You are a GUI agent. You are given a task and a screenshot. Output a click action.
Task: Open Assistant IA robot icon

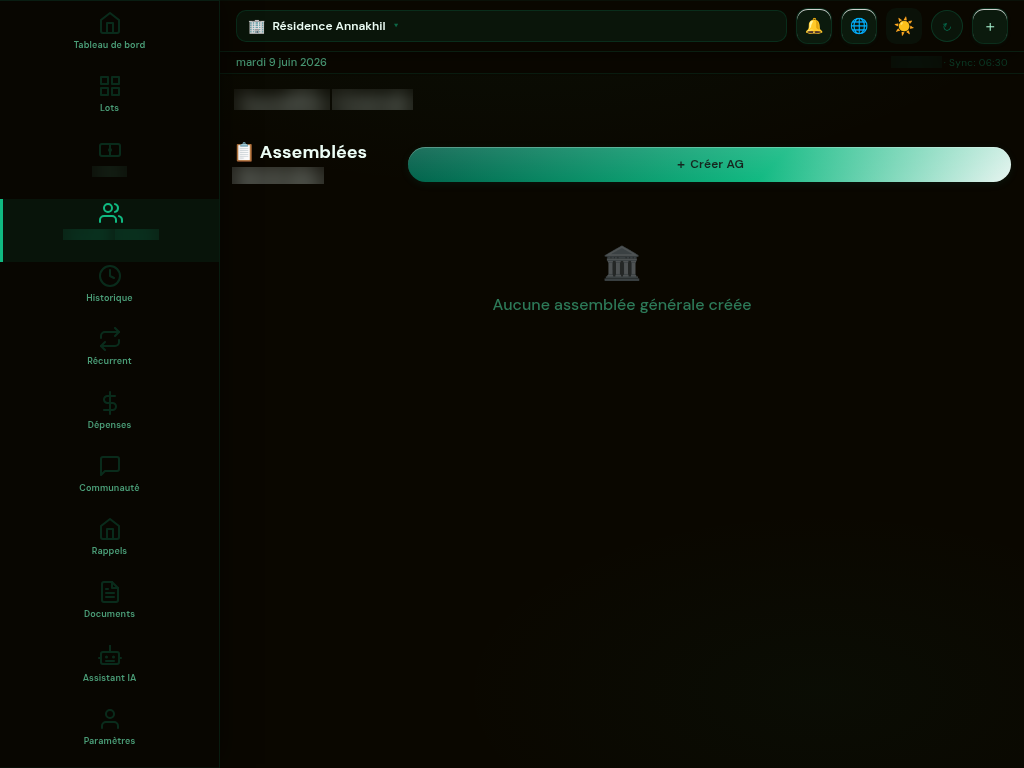(110, 656)
